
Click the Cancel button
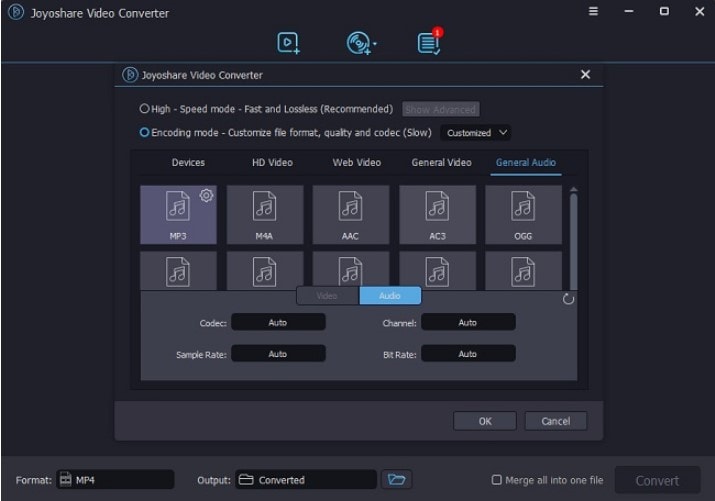[x=555, y=421]
